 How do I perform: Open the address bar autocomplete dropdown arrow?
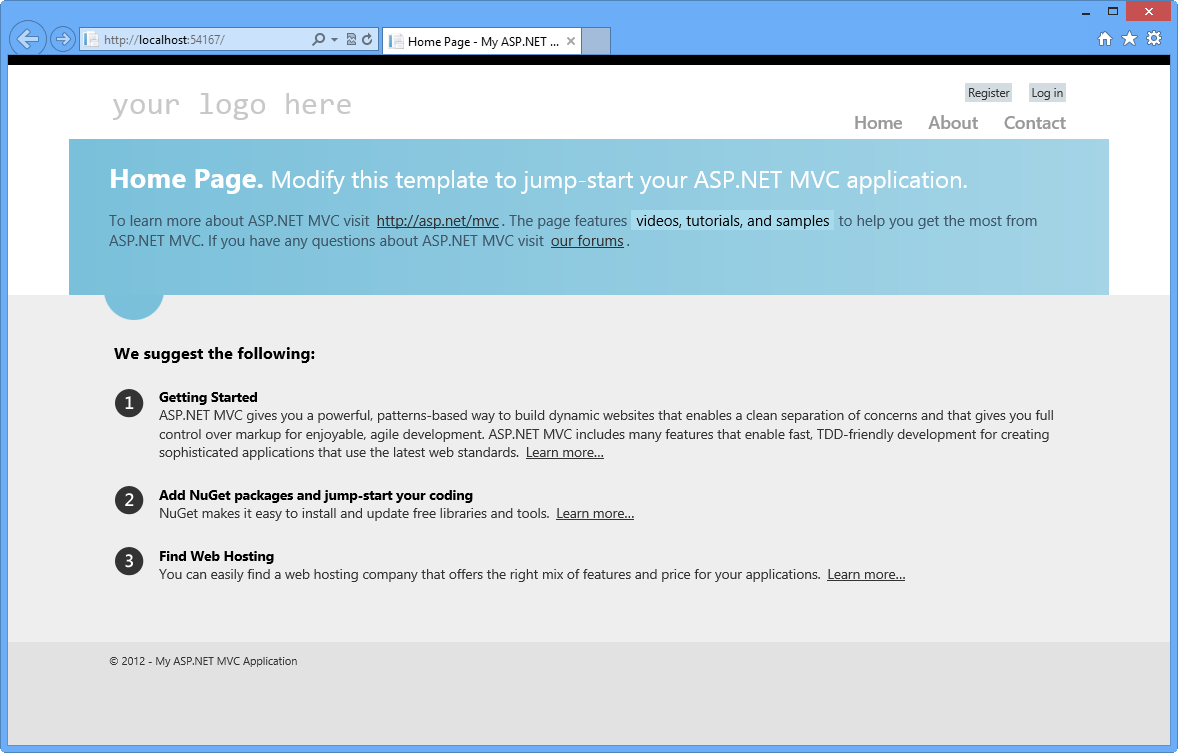click(335, 38)
